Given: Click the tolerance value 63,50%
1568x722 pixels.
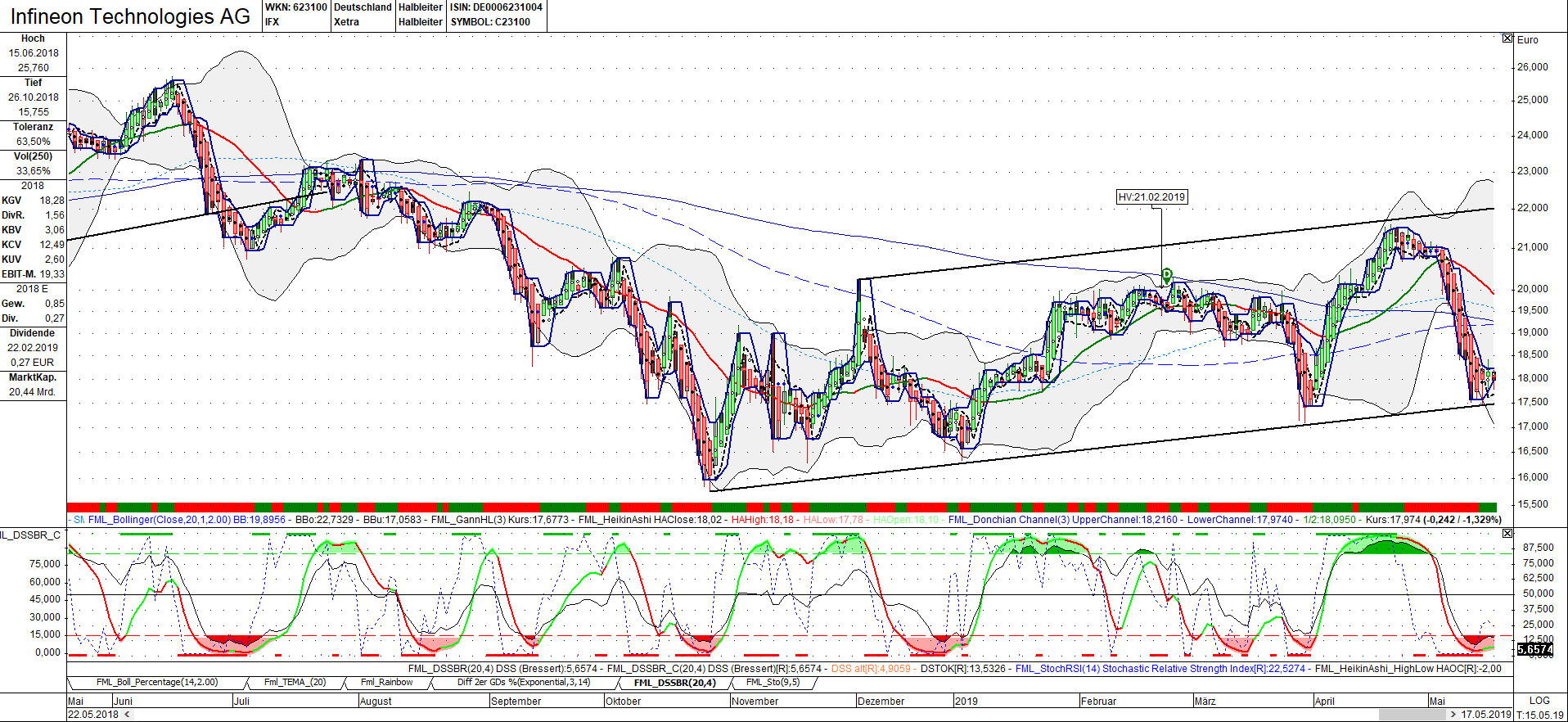Looking at the screenshot, I should pyautogui.click(x=34, y=142).
